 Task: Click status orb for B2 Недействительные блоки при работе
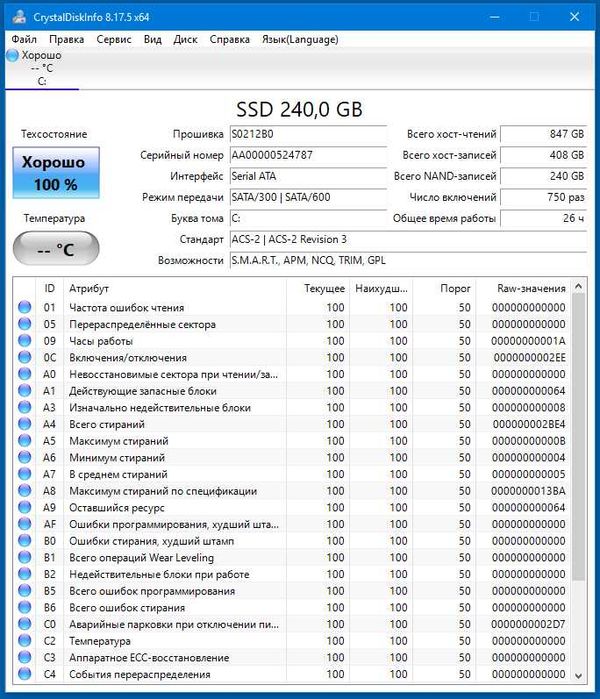click(25, 574)
